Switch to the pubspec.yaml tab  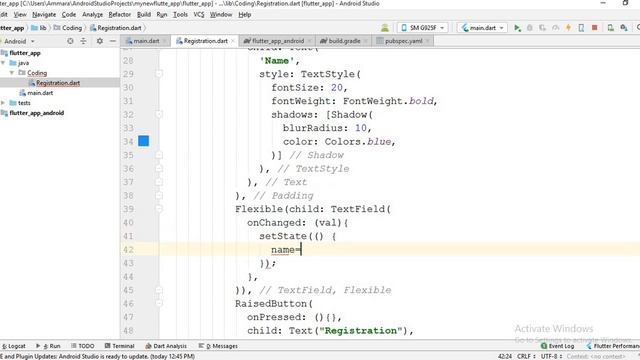[404, 41]
